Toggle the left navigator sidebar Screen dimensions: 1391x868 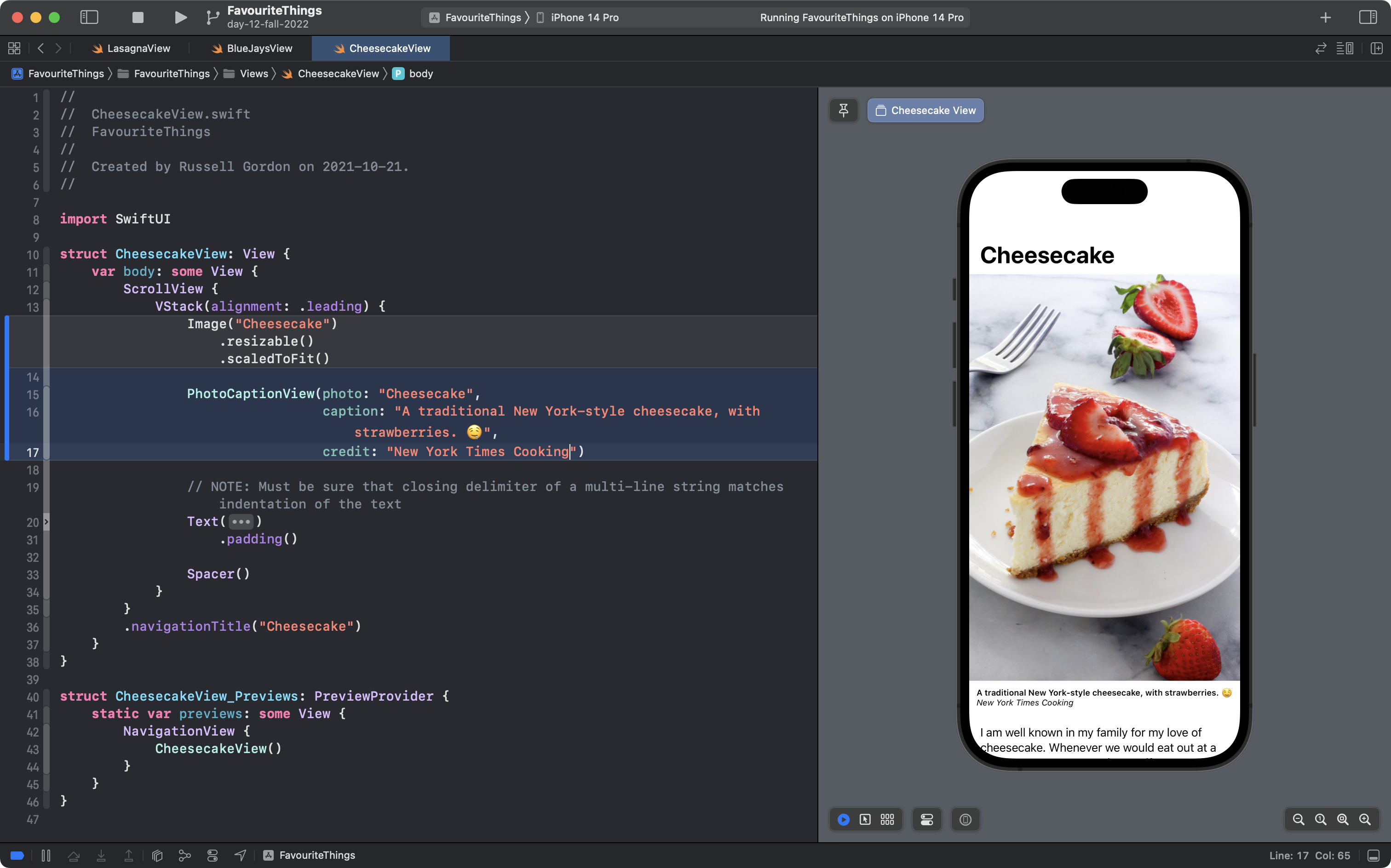coord(89,17)
